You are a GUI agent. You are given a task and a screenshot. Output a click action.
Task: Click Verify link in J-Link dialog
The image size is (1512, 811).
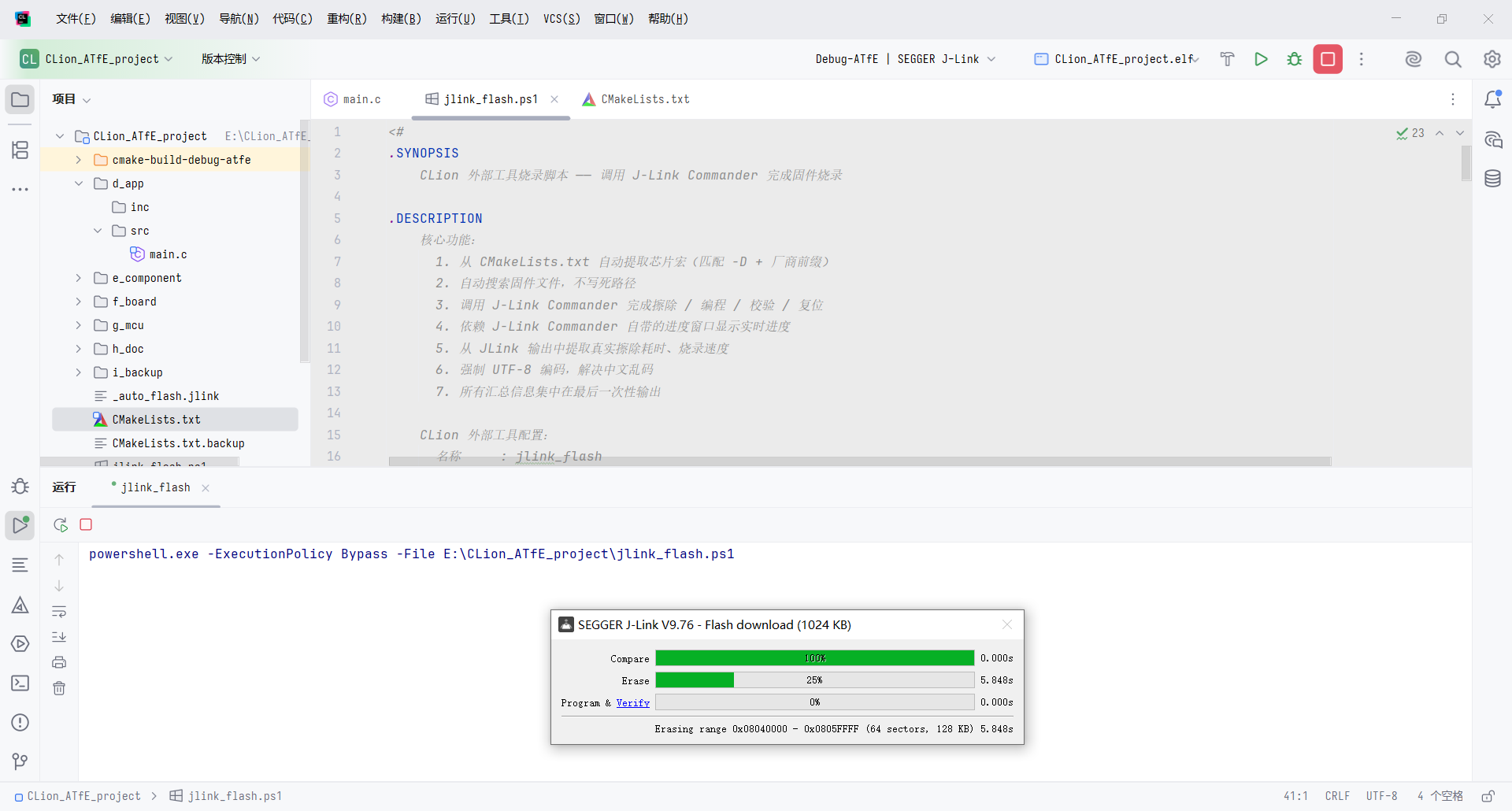pos(633,703)
